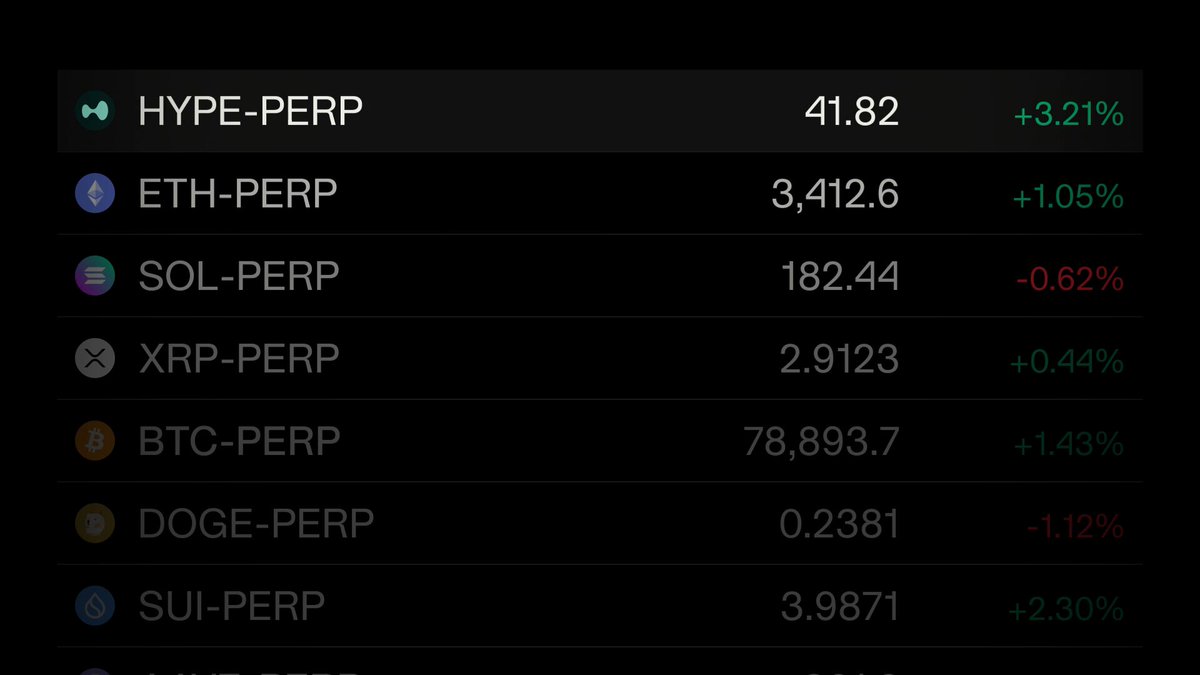Click the Bitcoin logo icon

96,440
